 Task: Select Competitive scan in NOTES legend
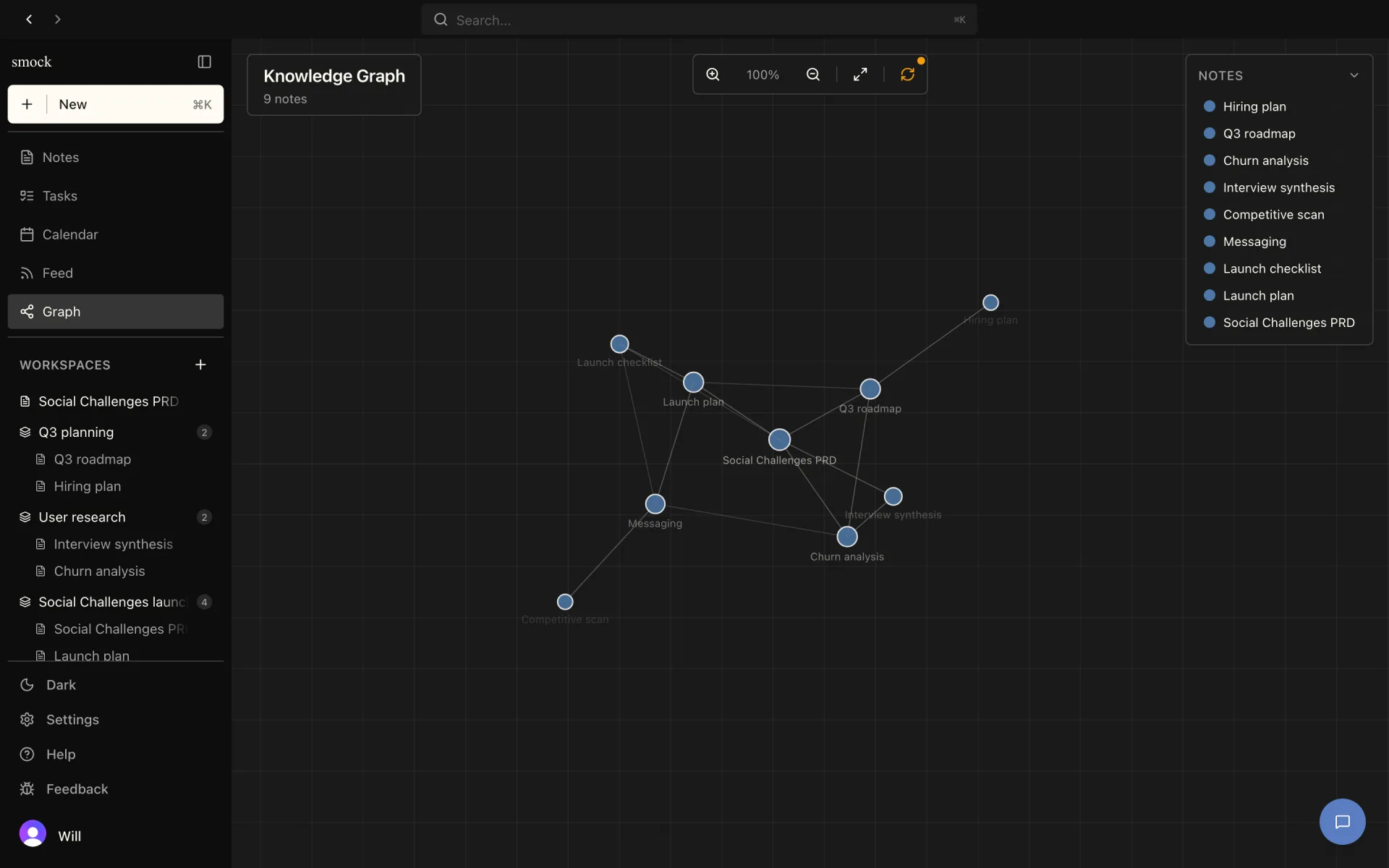point(1278,214)
